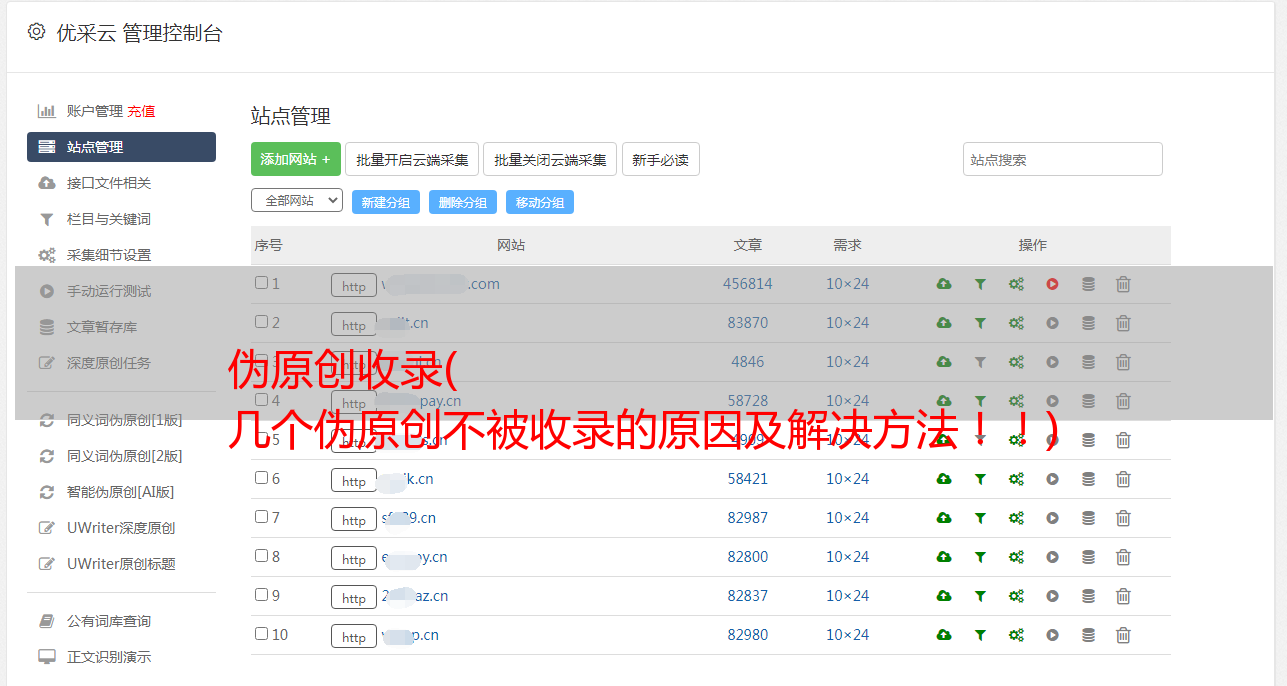The image size is (1287, 686).
Task: Tick the checkbox for row 2
Action: pos(261,322)
